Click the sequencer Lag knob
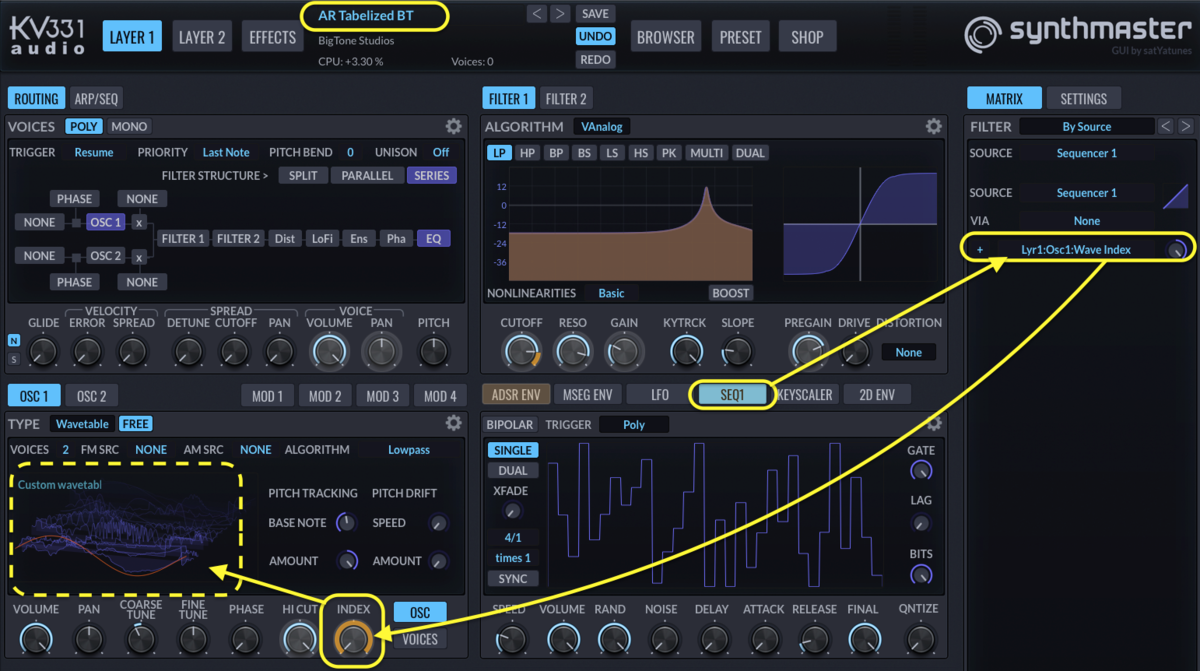The image size is (1200, 671). pyautogui.click(x=921, y=523)
